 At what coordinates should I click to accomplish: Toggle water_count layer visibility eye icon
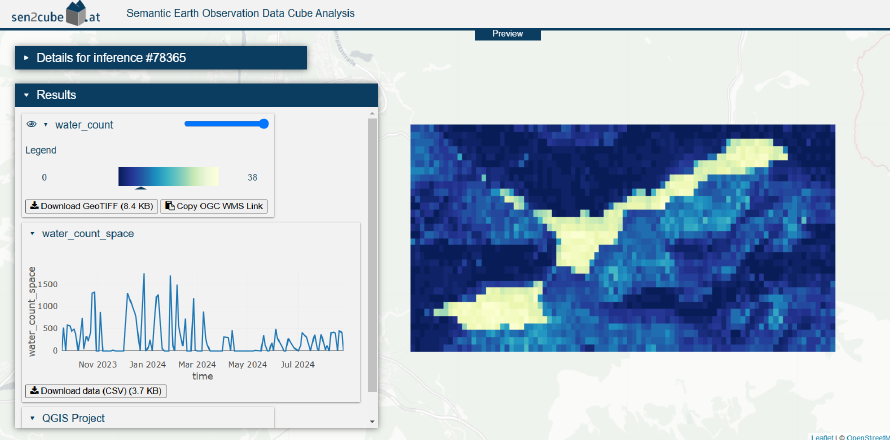tap(31, 125)
